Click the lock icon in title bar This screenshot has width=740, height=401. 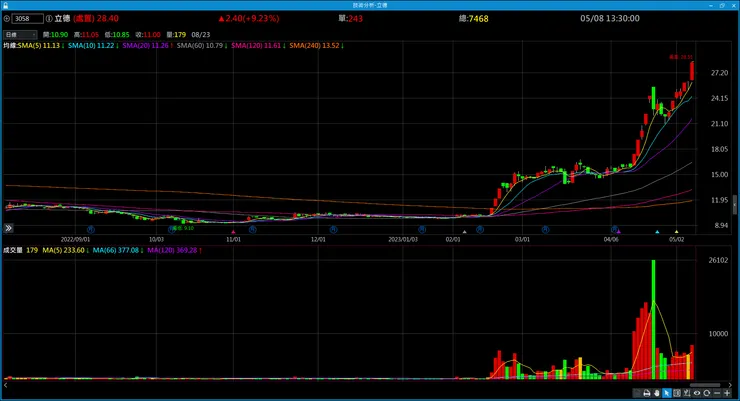[5, 5]
